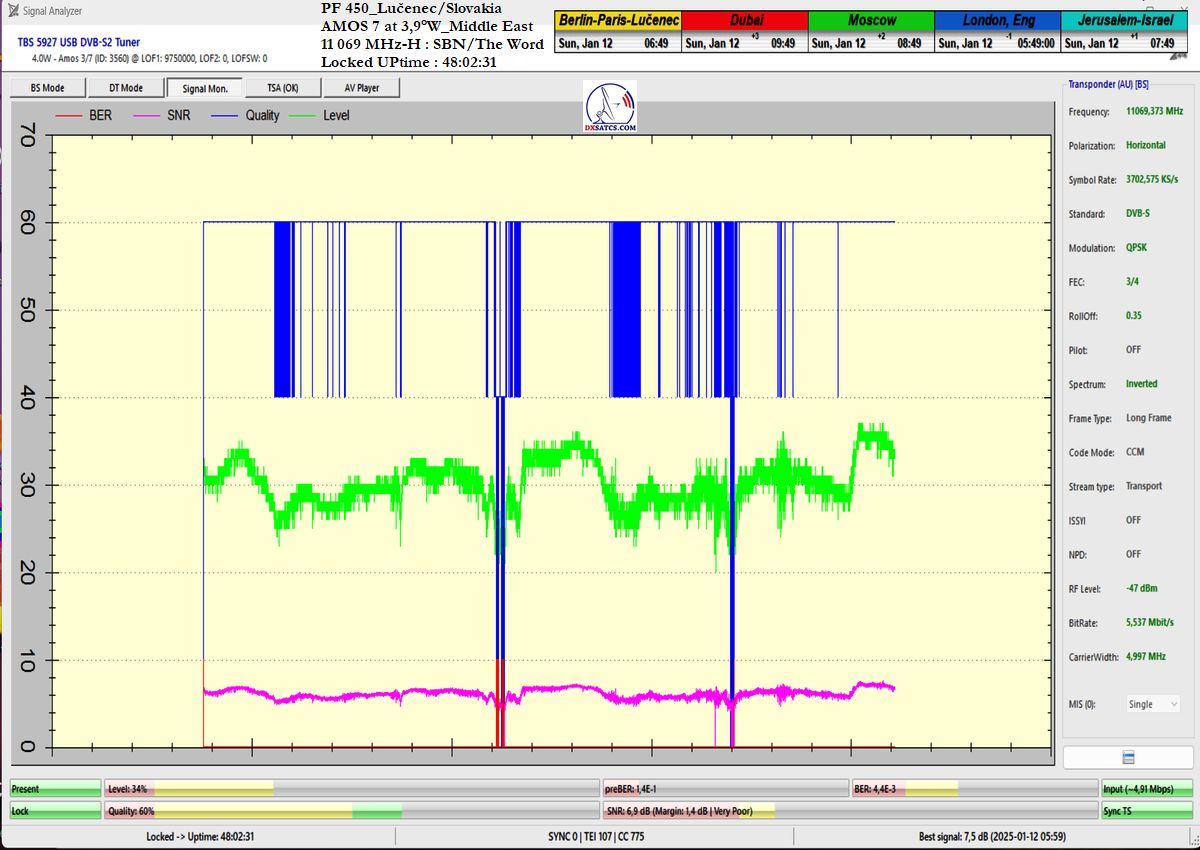Click the Level 34% meter bar
The image size is (1200, 850).
[x=351, y=789]
